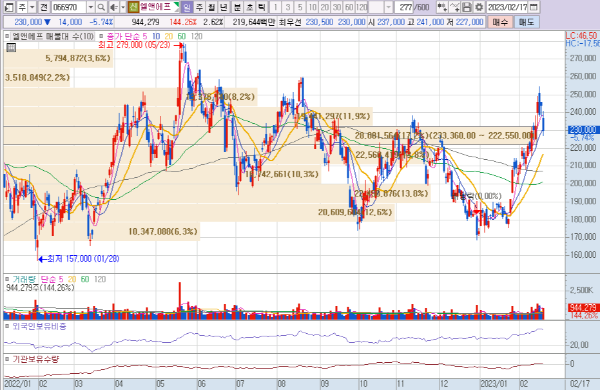The height and width of the screenshot is (390, 600).
Task: Select the 20 interval button
Action: [x=324, y=7]
